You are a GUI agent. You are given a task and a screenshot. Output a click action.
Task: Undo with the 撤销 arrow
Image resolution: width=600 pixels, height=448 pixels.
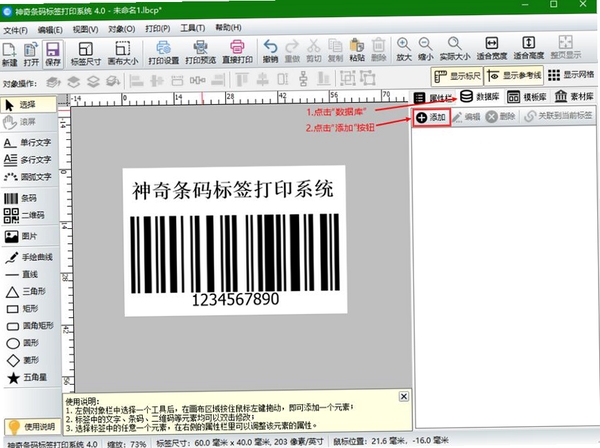(x=271, y=51)
